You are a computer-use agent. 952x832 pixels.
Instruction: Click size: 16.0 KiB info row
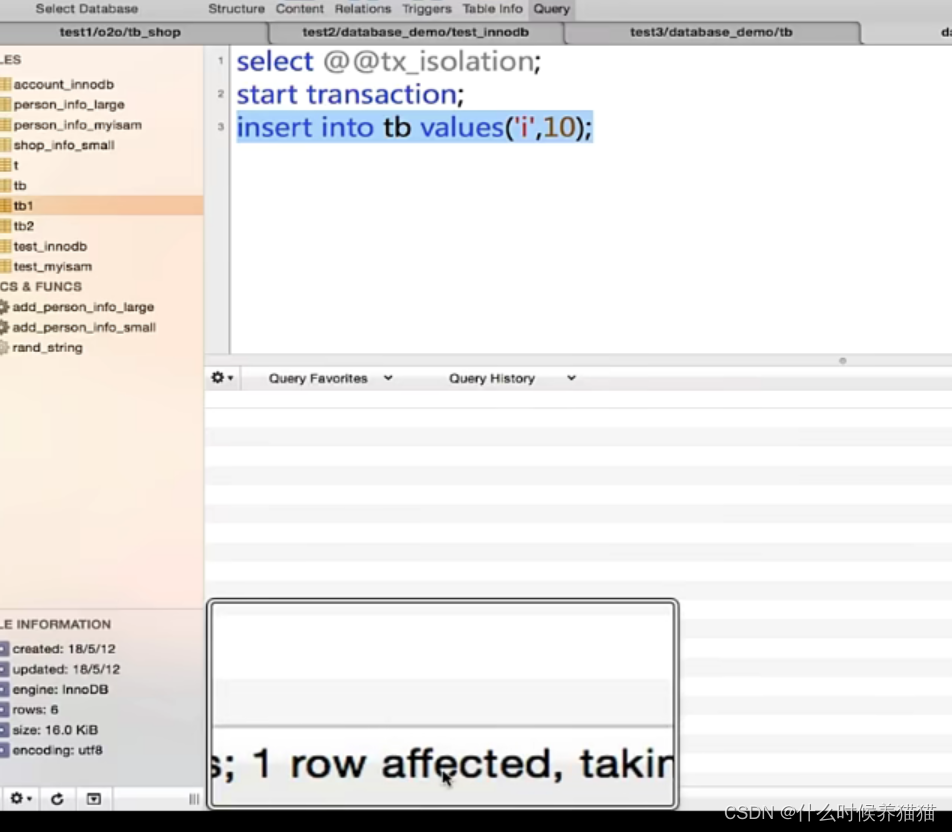coord(55,730)
